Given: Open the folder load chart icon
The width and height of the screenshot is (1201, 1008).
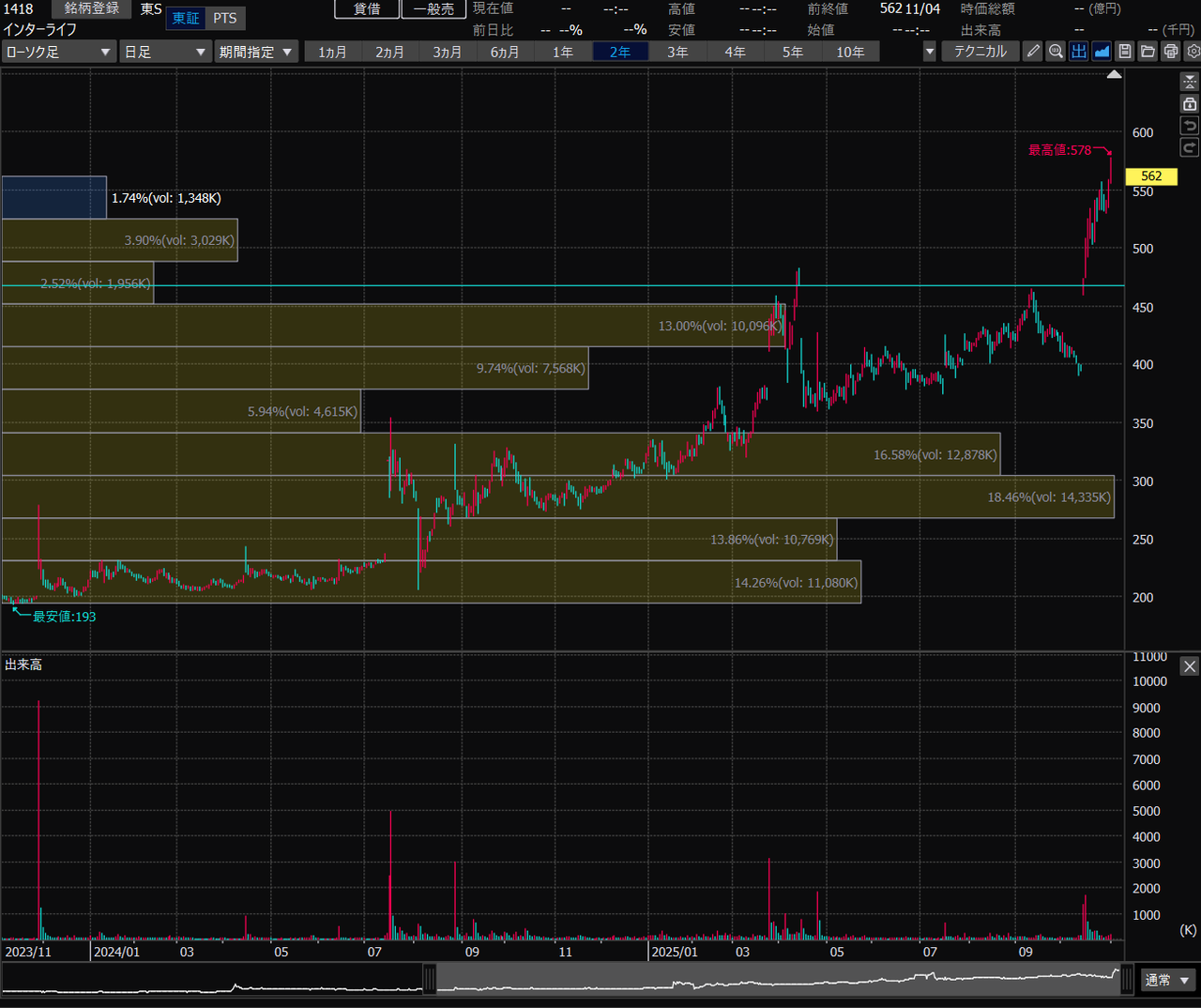Looking at the screenshot, I should click(1148, 52).
